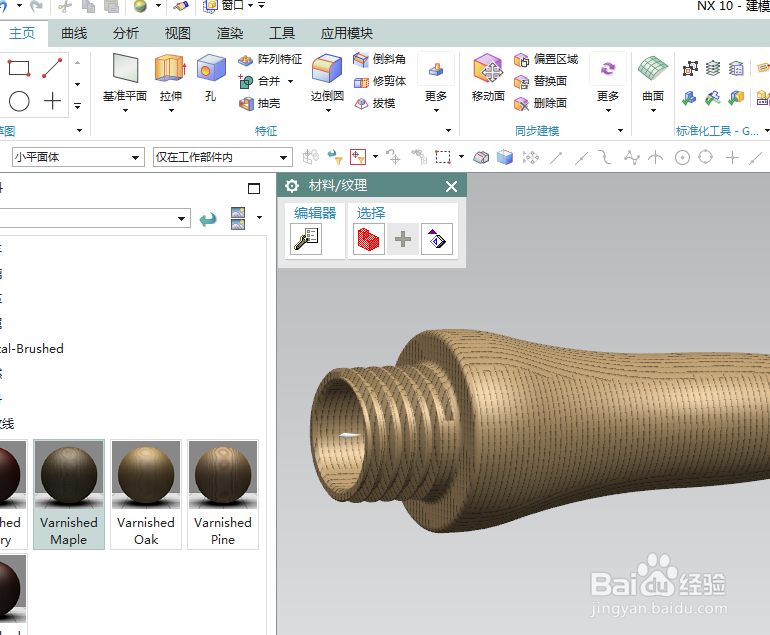The image size is (770, 635).
Task: Toggle the snap-to-midpoint line icon
Action: coord(581,158)
